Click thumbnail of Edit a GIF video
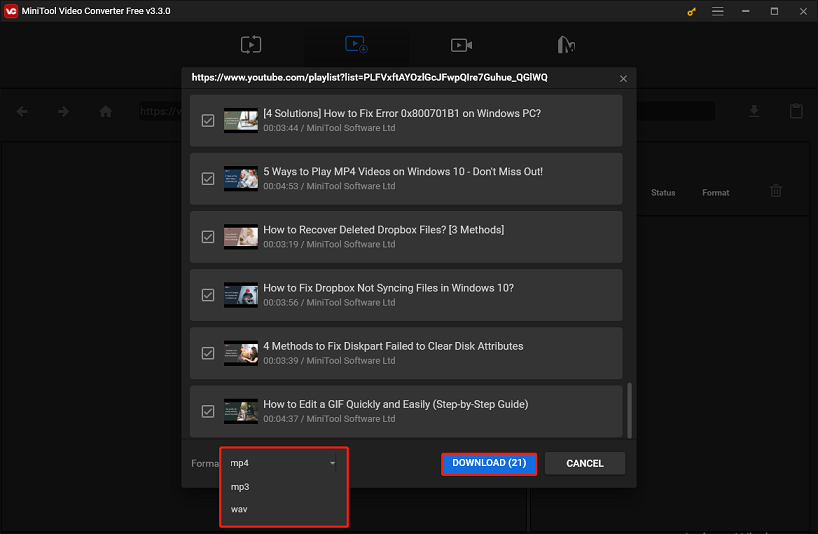The image size is (818, 534). click(x=241, y=411)
